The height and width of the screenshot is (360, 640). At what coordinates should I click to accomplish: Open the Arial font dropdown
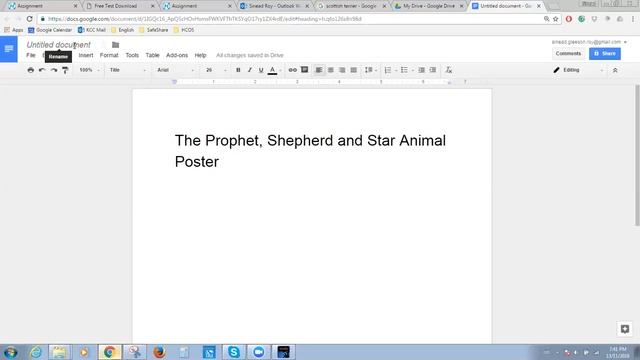tap(176, 70)
